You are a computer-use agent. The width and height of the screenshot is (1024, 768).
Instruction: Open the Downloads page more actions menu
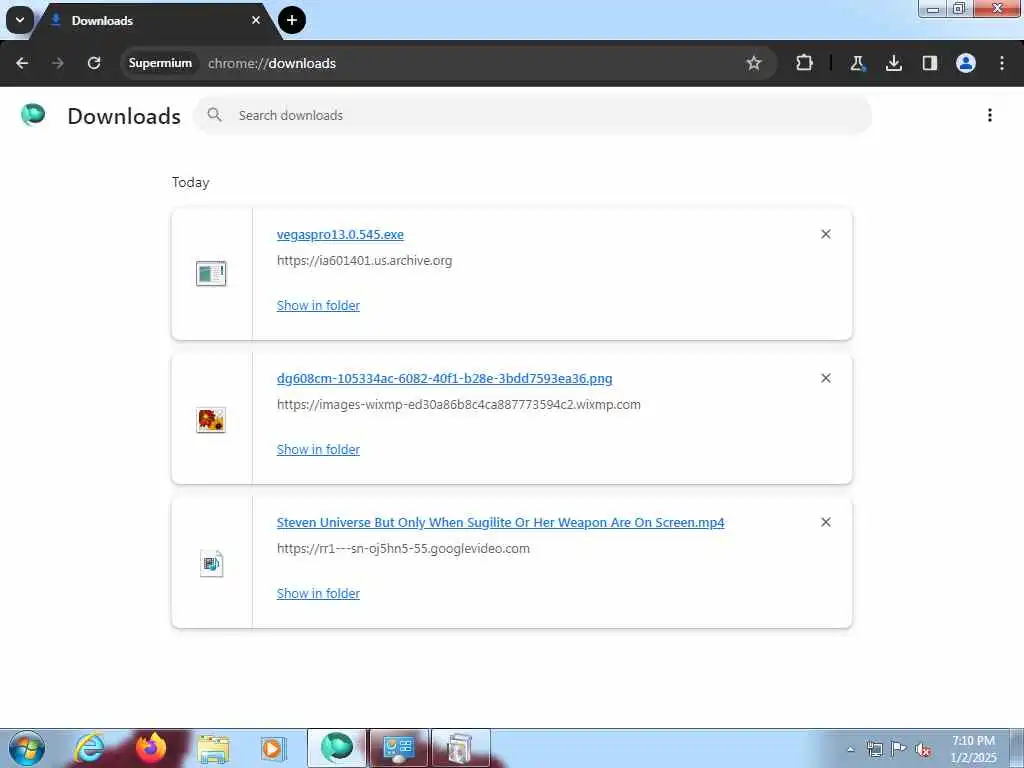click(x=990, y=115)
